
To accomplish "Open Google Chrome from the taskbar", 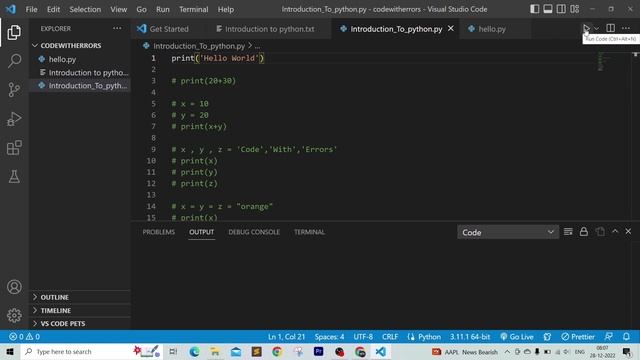I will click(x=277, y=351).
